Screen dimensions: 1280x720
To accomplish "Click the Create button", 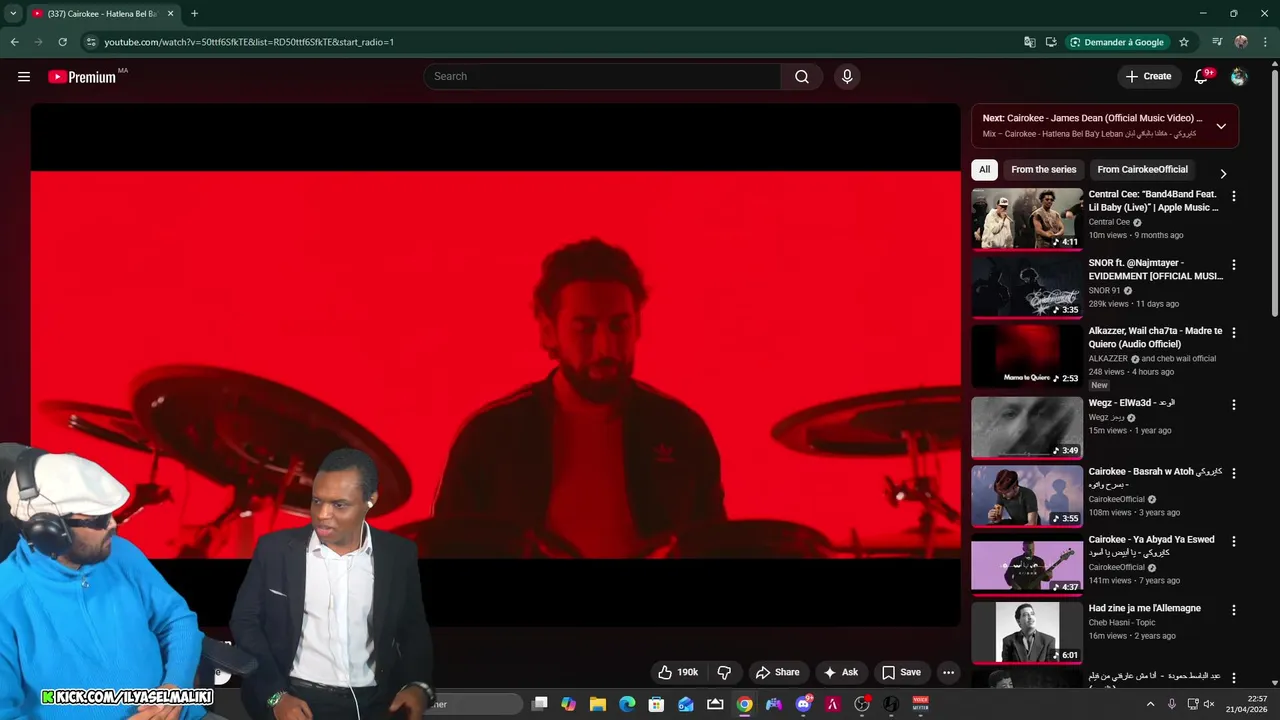I will coord(1148,76).
